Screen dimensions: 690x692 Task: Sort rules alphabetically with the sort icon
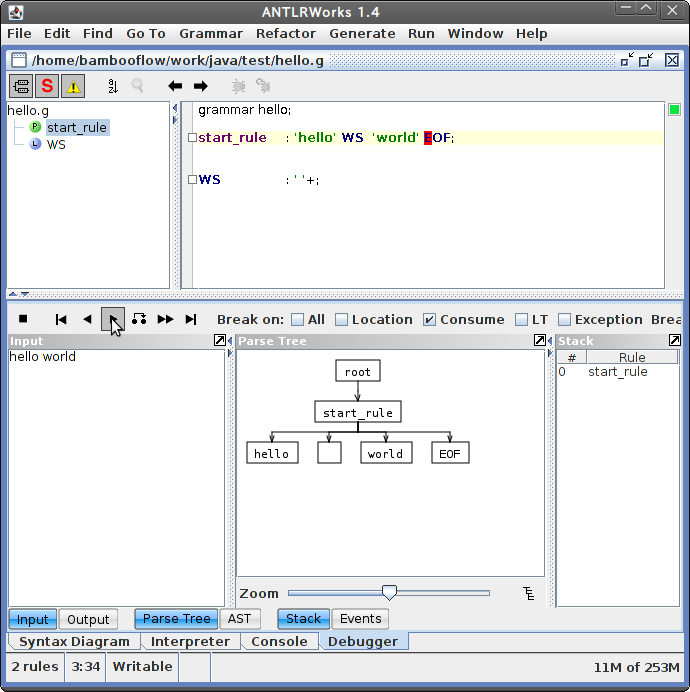coord(113,86)
